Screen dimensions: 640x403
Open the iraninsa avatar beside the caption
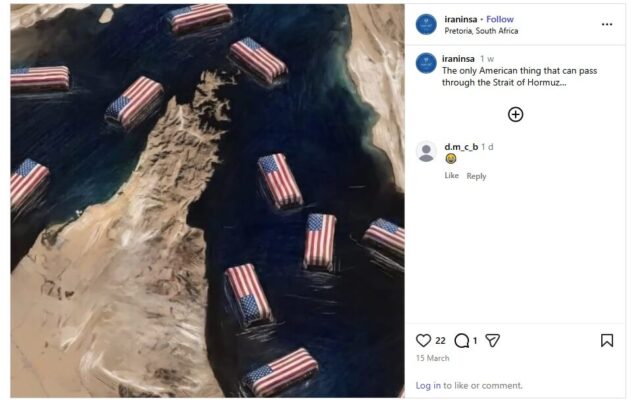426,63
